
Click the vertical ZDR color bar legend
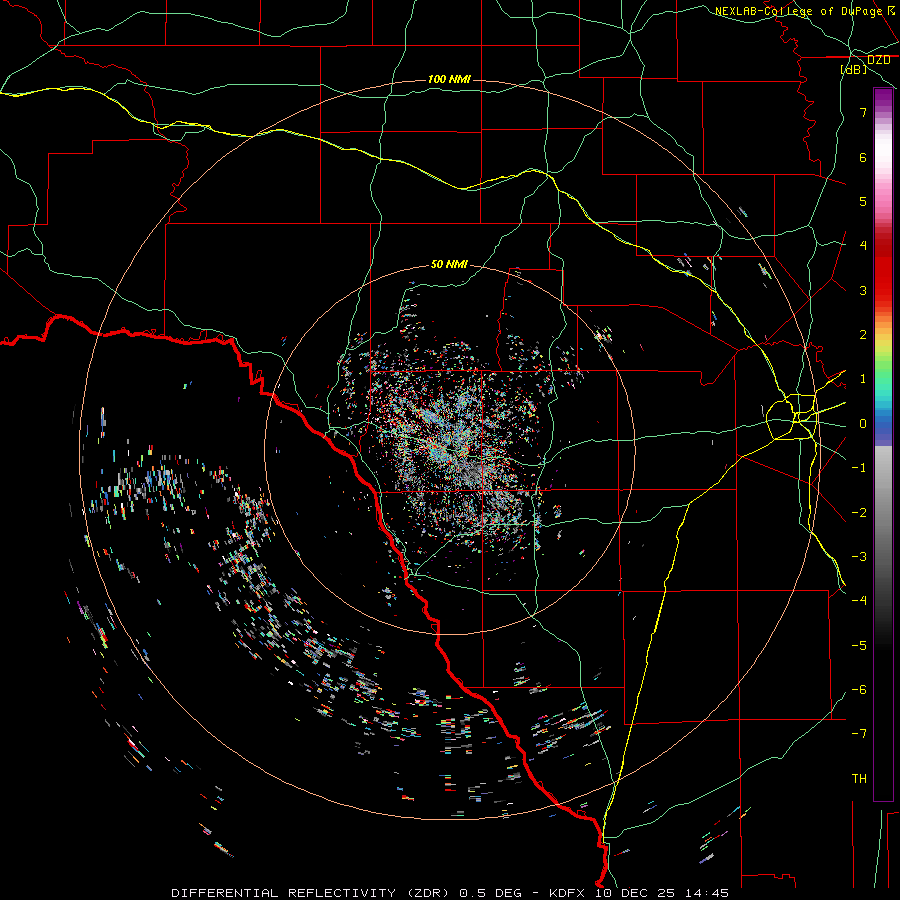pyautogui.click(x=883, y=444)
